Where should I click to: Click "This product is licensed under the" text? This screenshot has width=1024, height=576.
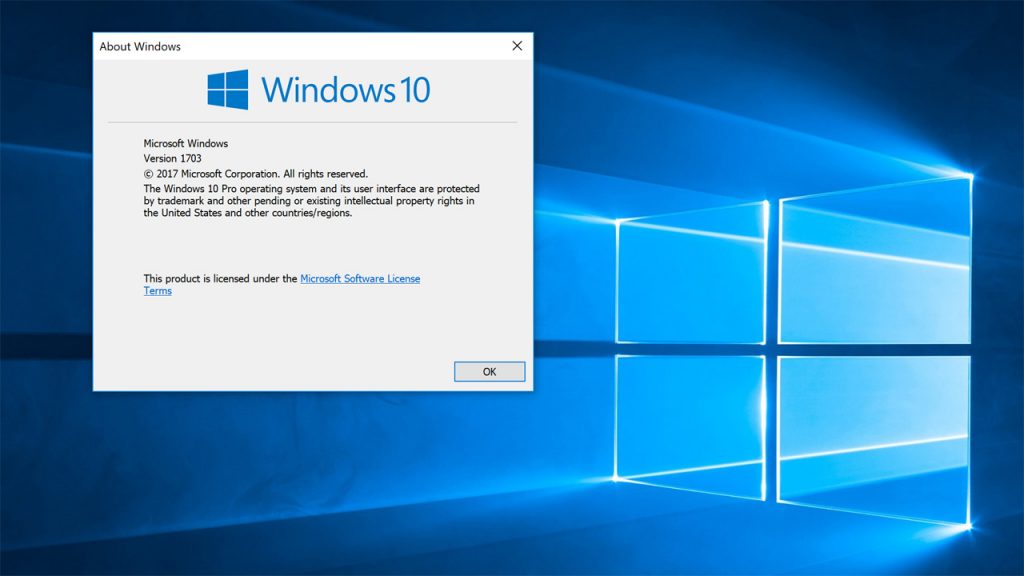point(220,279)
